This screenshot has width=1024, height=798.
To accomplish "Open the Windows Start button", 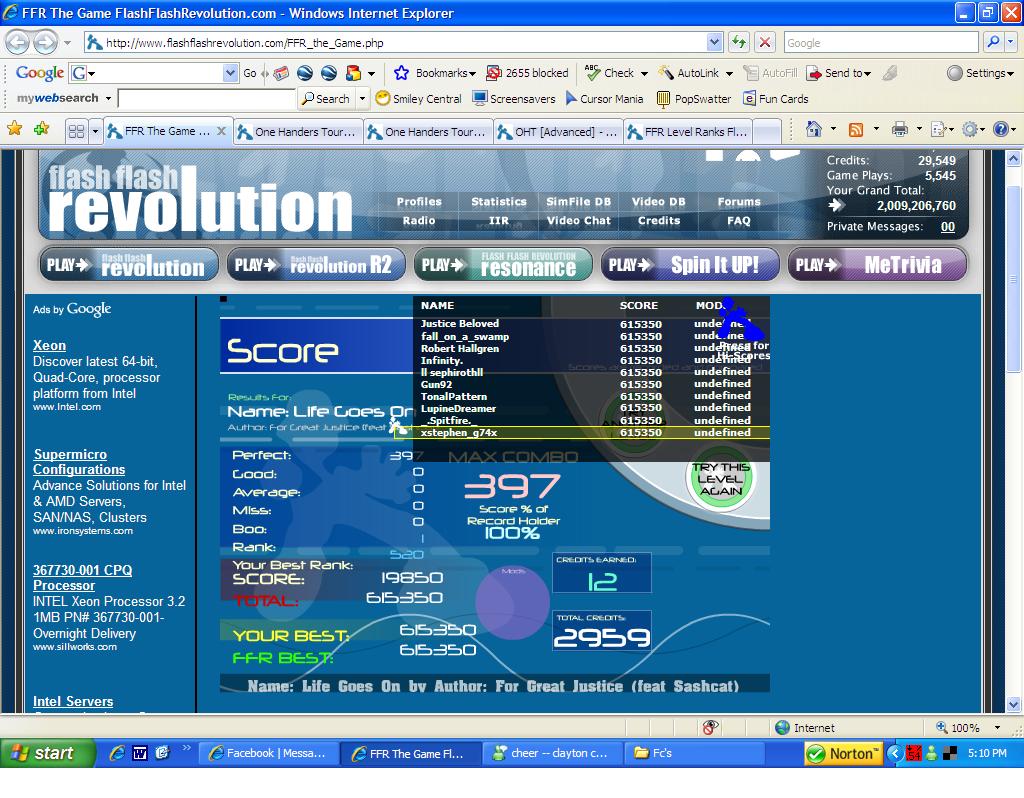I will click(47, 753).
